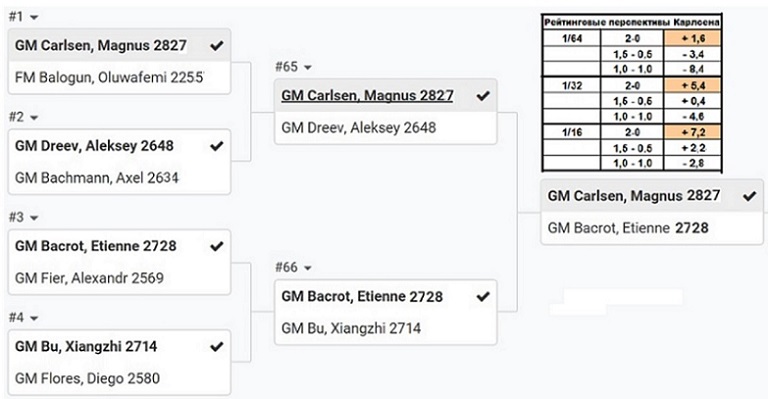Screen dimensions: 768x399
Task: Click orange +1,6 cell in rating table
Action: (x=693, y=38)
